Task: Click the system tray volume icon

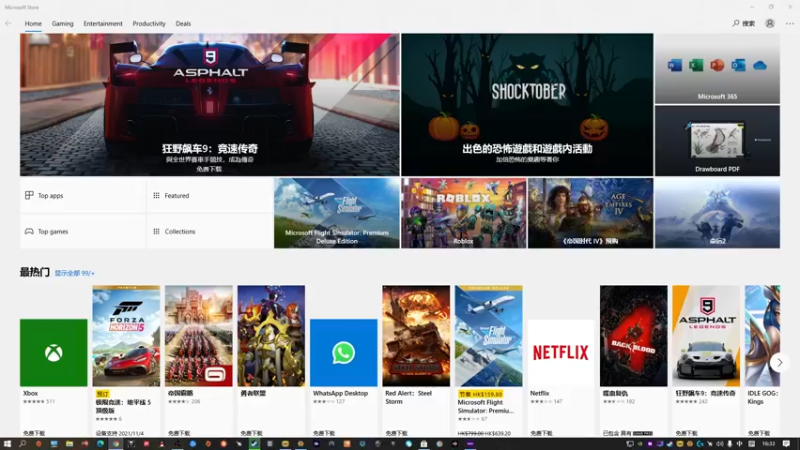Action: [x=720, y=444]
